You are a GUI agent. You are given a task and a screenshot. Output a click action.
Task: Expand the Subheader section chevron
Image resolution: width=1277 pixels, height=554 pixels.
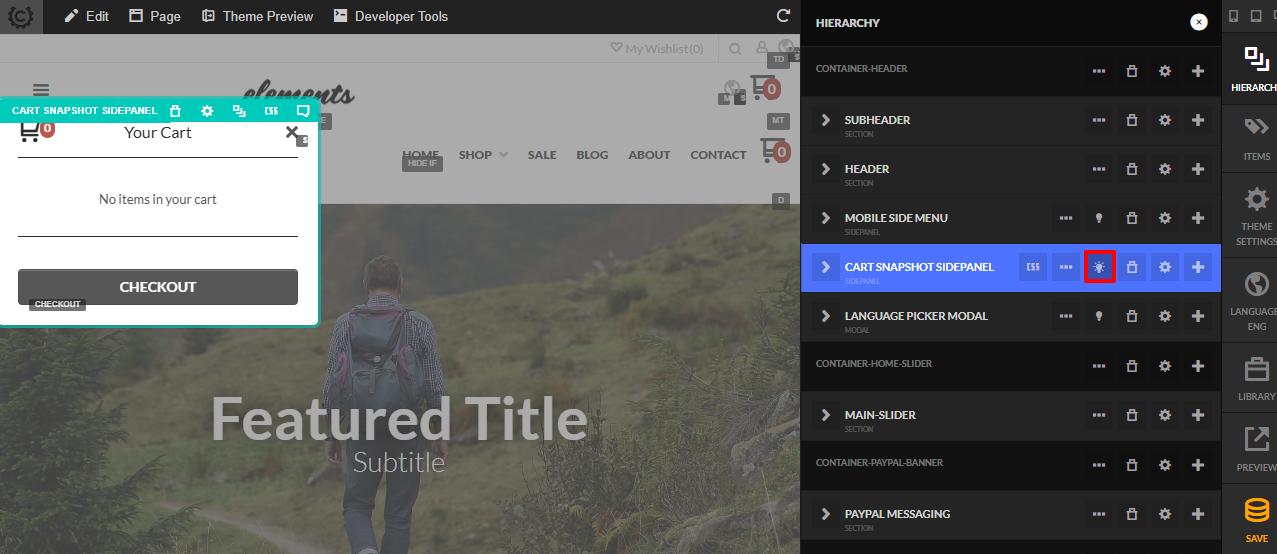pyautogui.click(x=825, y=120)
